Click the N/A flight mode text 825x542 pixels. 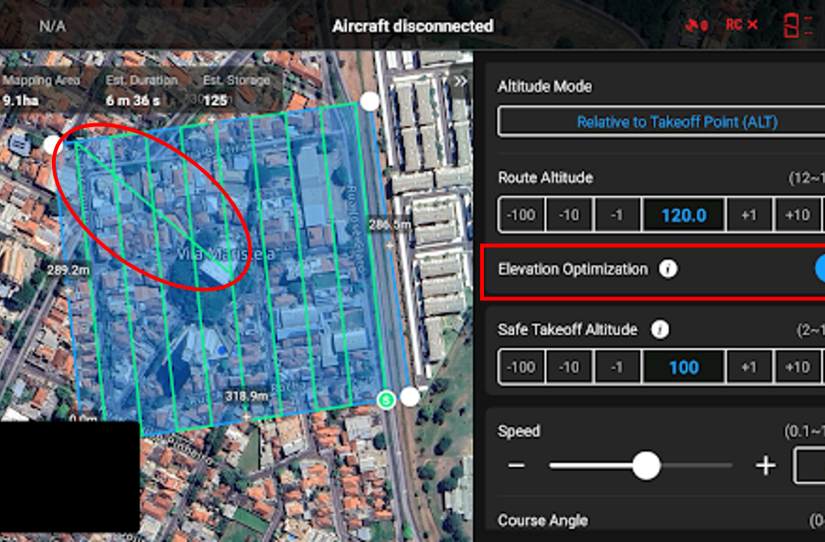[x=53, y=26]
